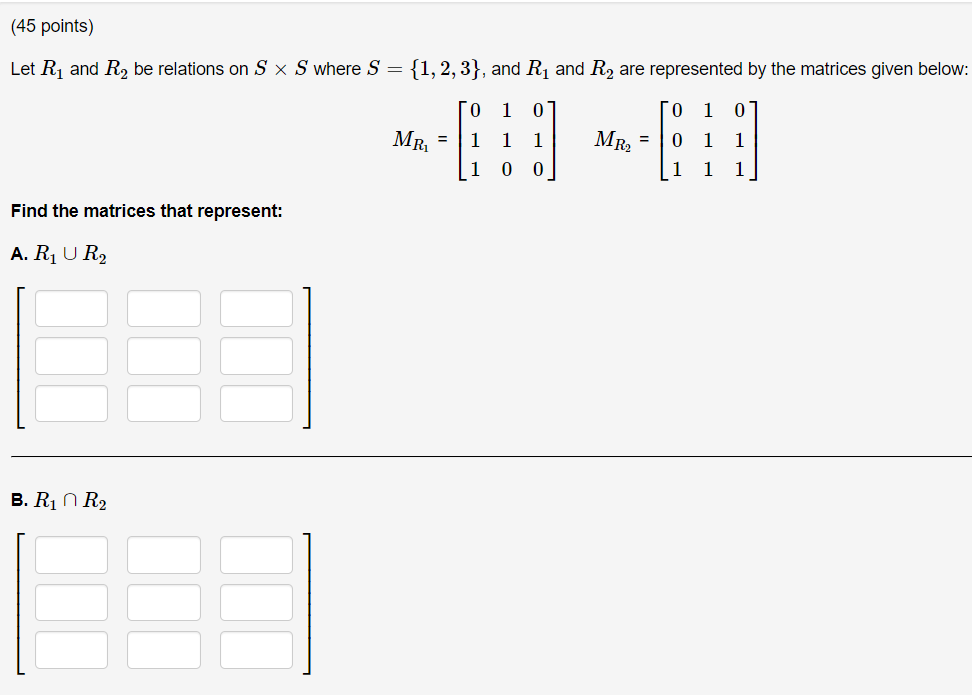Click the row 2, column 1 input box for R1 ∪ R2
Screen dimensions: 972x695
(71, 355)
